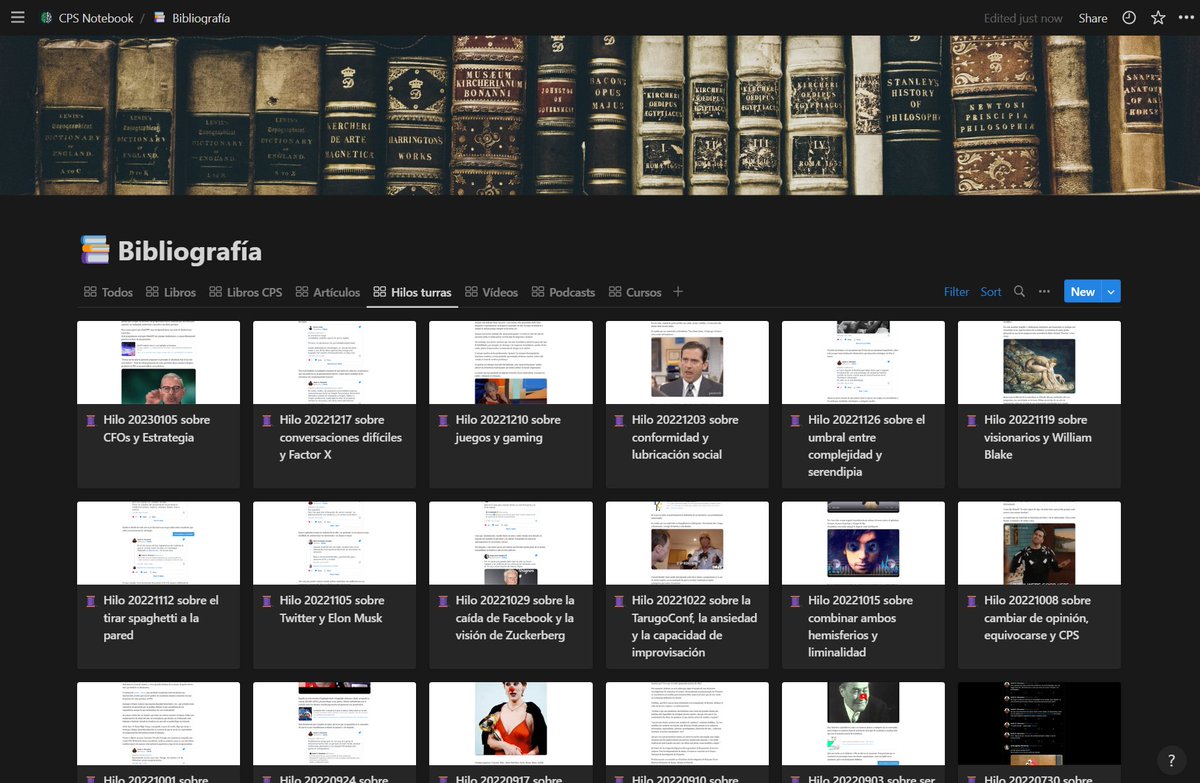This screenshot has height=783, width=1200.
Task: Open Hilo 20221112 sobre el tirar spaghetti title
Action: [161, 618]
